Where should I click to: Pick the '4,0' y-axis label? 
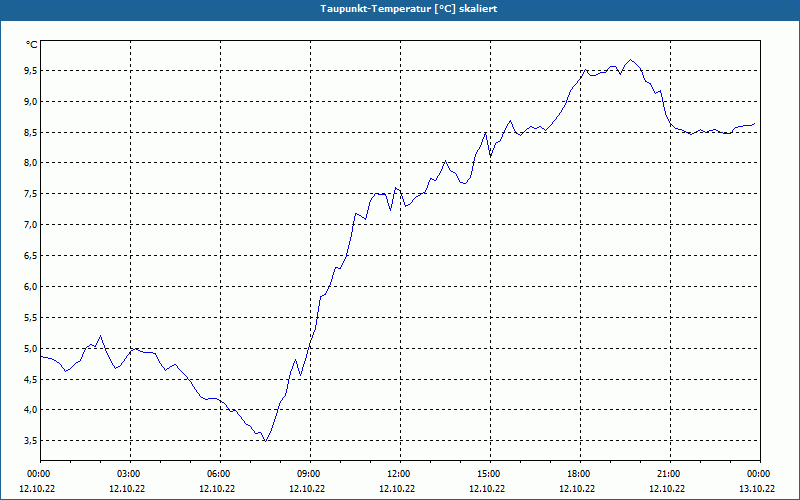[x=31, y=410]
